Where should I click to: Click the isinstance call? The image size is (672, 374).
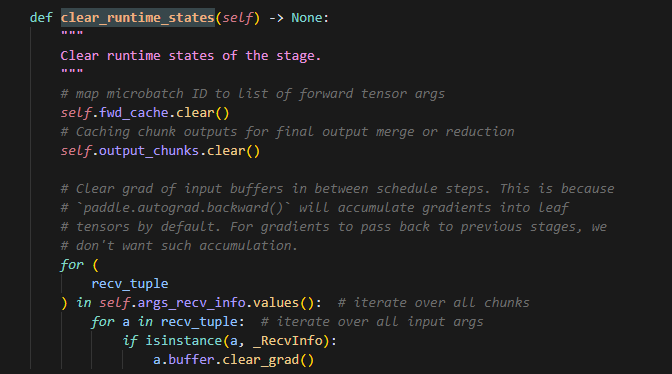click(x=183, y=341)
